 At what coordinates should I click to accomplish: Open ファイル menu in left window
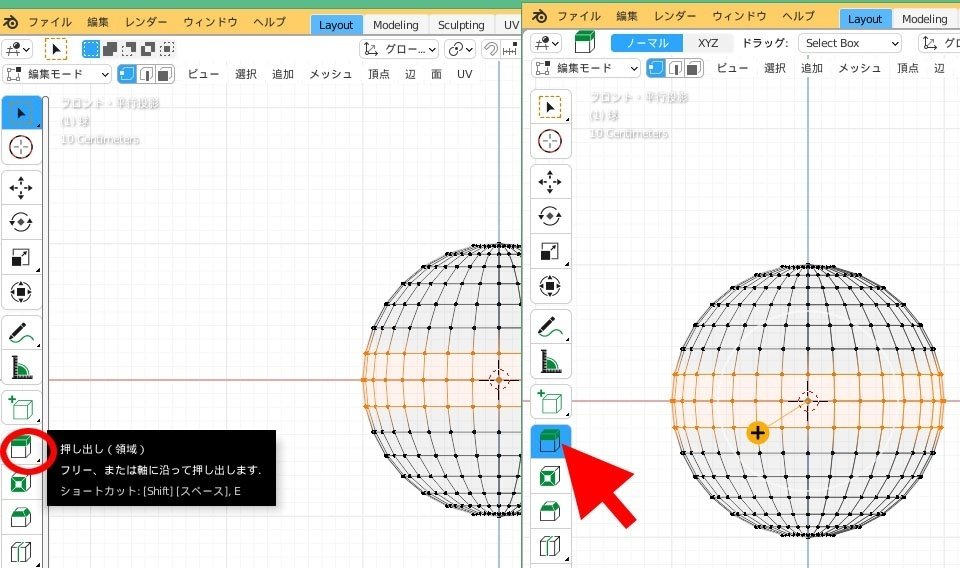pyautogui.click(x=50, y=23)
